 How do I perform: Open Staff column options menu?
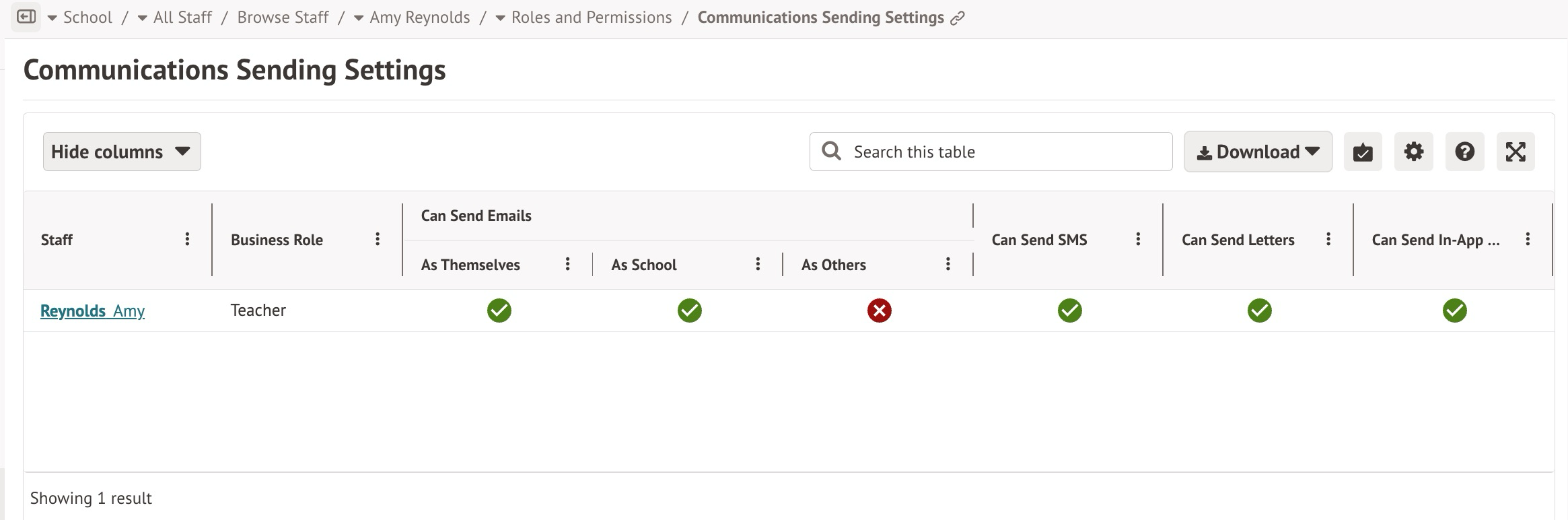(187, 239)
